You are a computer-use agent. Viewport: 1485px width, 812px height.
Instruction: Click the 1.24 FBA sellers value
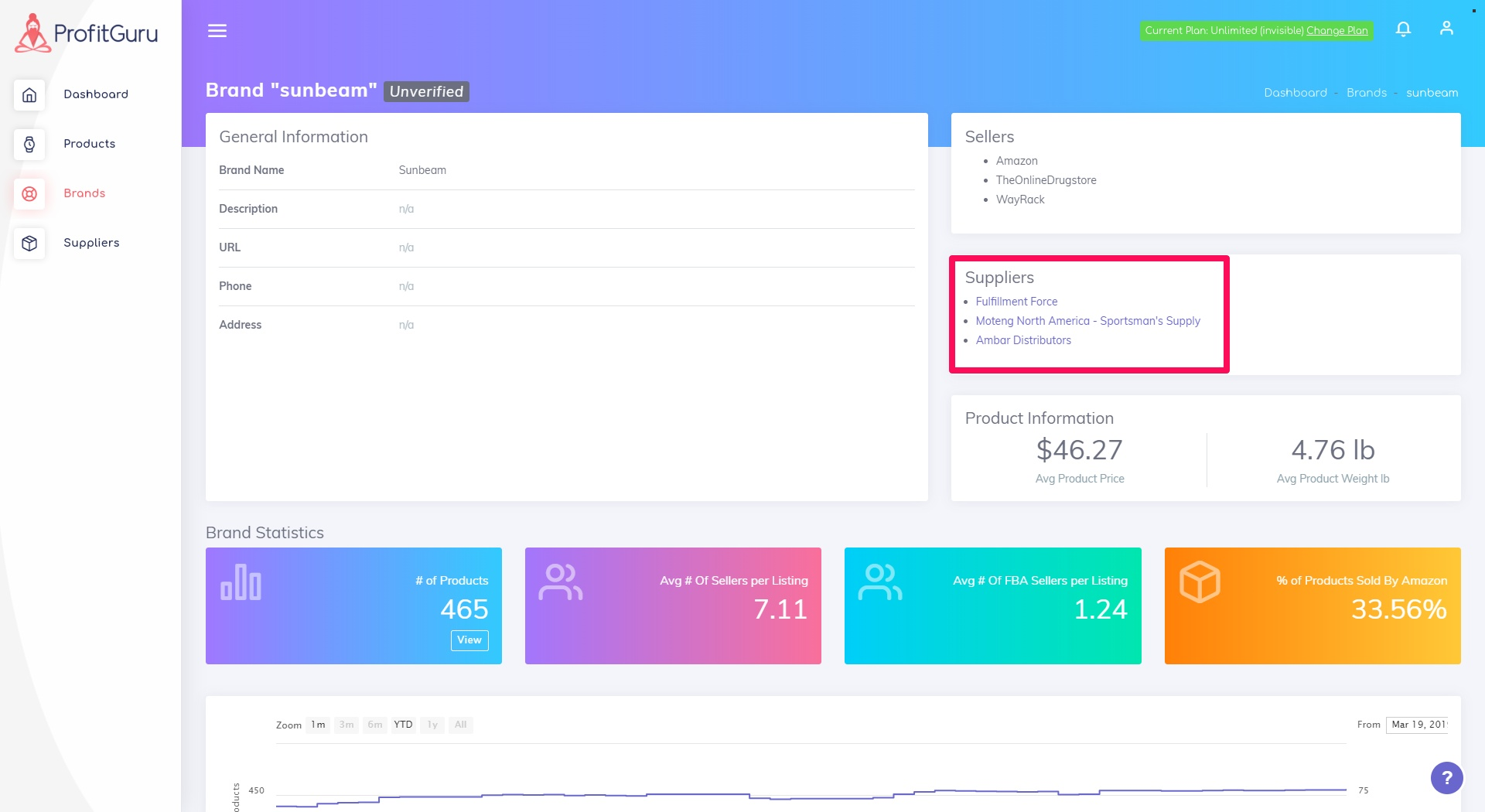[x=1101, y=609]
